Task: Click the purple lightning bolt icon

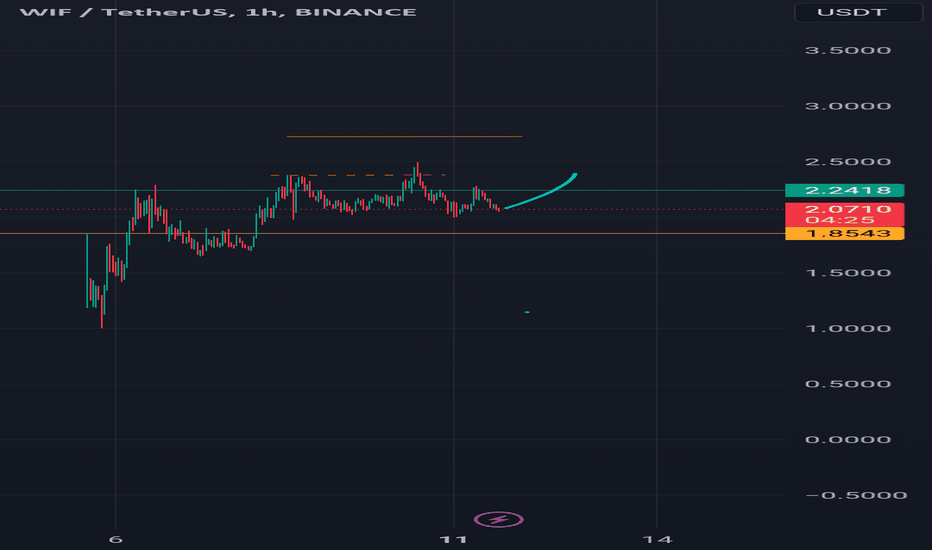Action: tap(499, 520)
